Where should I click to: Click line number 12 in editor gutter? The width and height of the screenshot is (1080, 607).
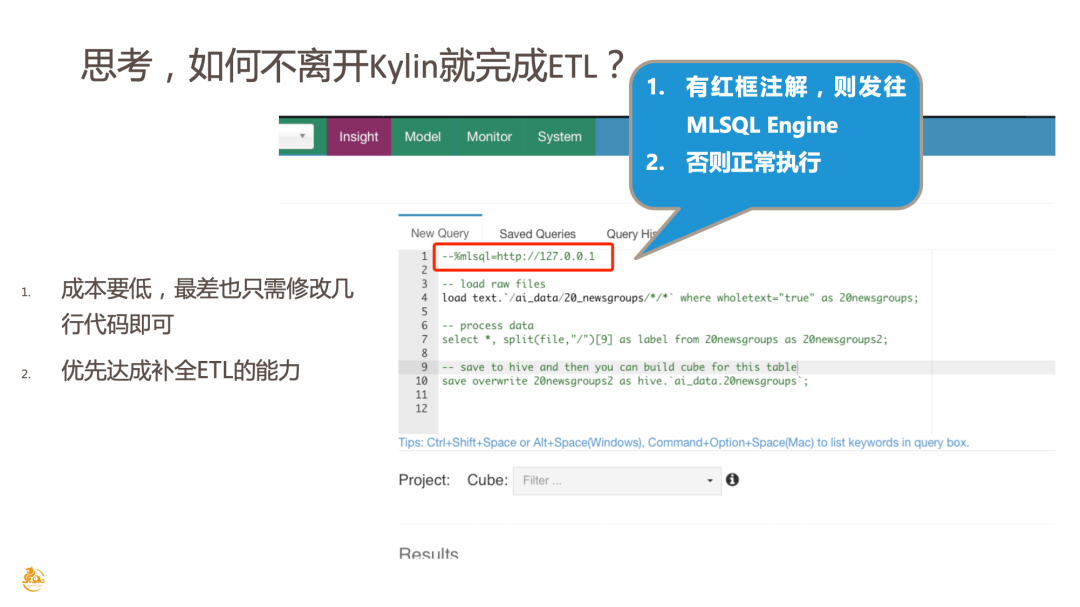point(421,409)
